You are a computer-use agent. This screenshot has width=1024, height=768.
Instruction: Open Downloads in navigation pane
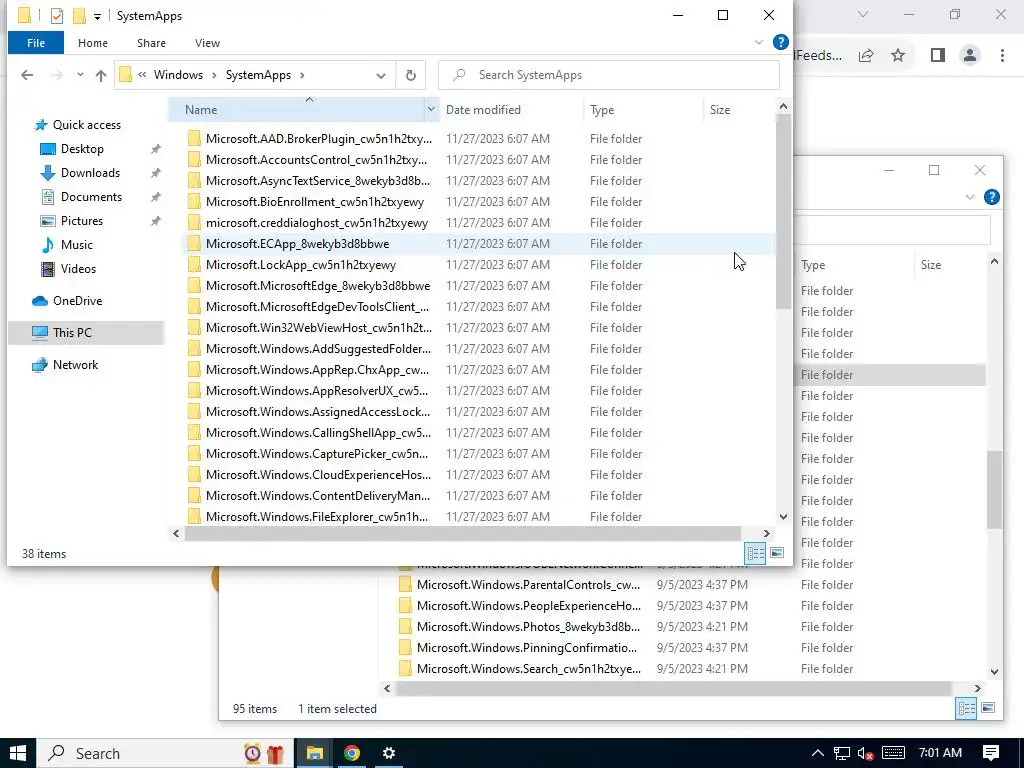[90, 173]
